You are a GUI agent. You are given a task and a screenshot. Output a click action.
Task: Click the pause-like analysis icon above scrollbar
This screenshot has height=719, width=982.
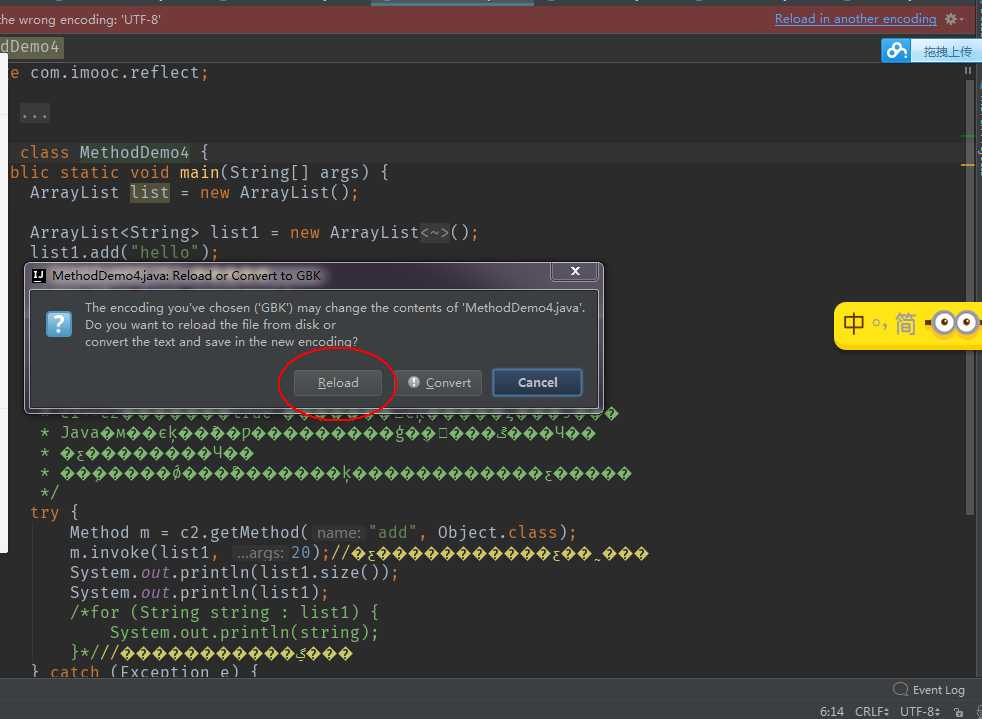(x=968, y=71)
